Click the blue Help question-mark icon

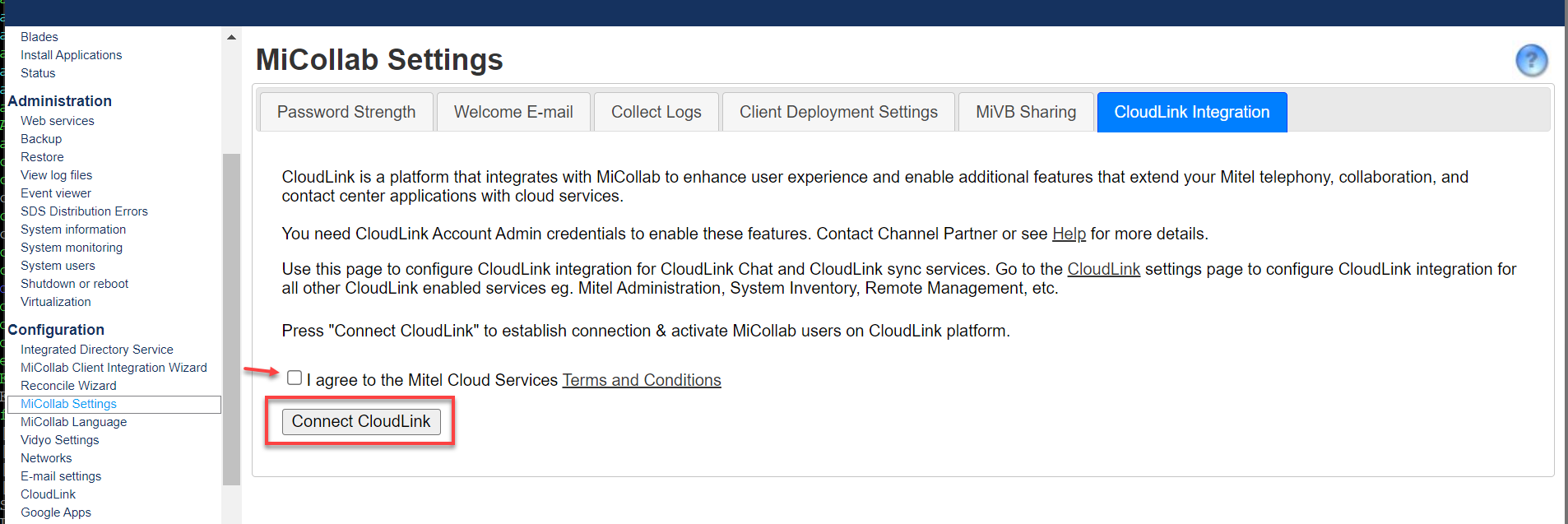click(1531, 60)
